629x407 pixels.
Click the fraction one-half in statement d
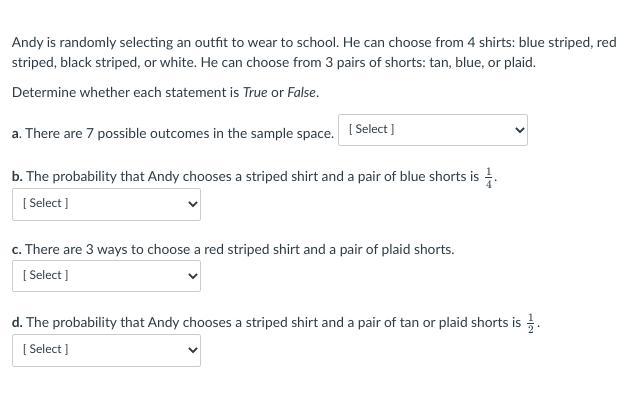click(531, 324)
